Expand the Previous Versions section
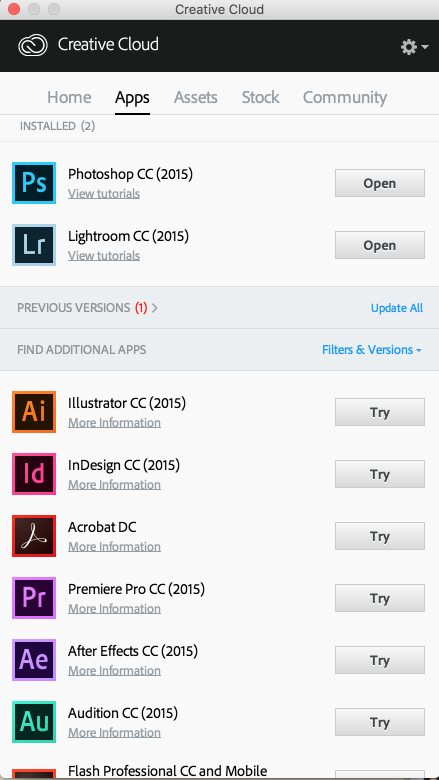 88,308
